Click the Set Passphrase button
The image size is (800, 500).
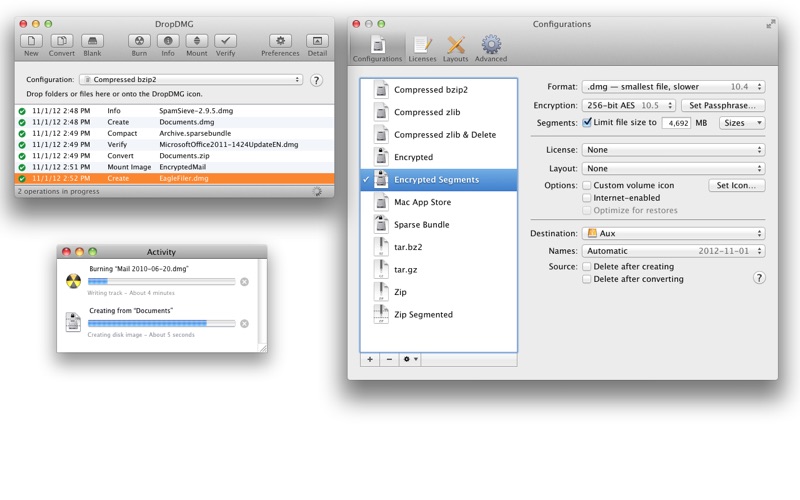tap(722, 105)
